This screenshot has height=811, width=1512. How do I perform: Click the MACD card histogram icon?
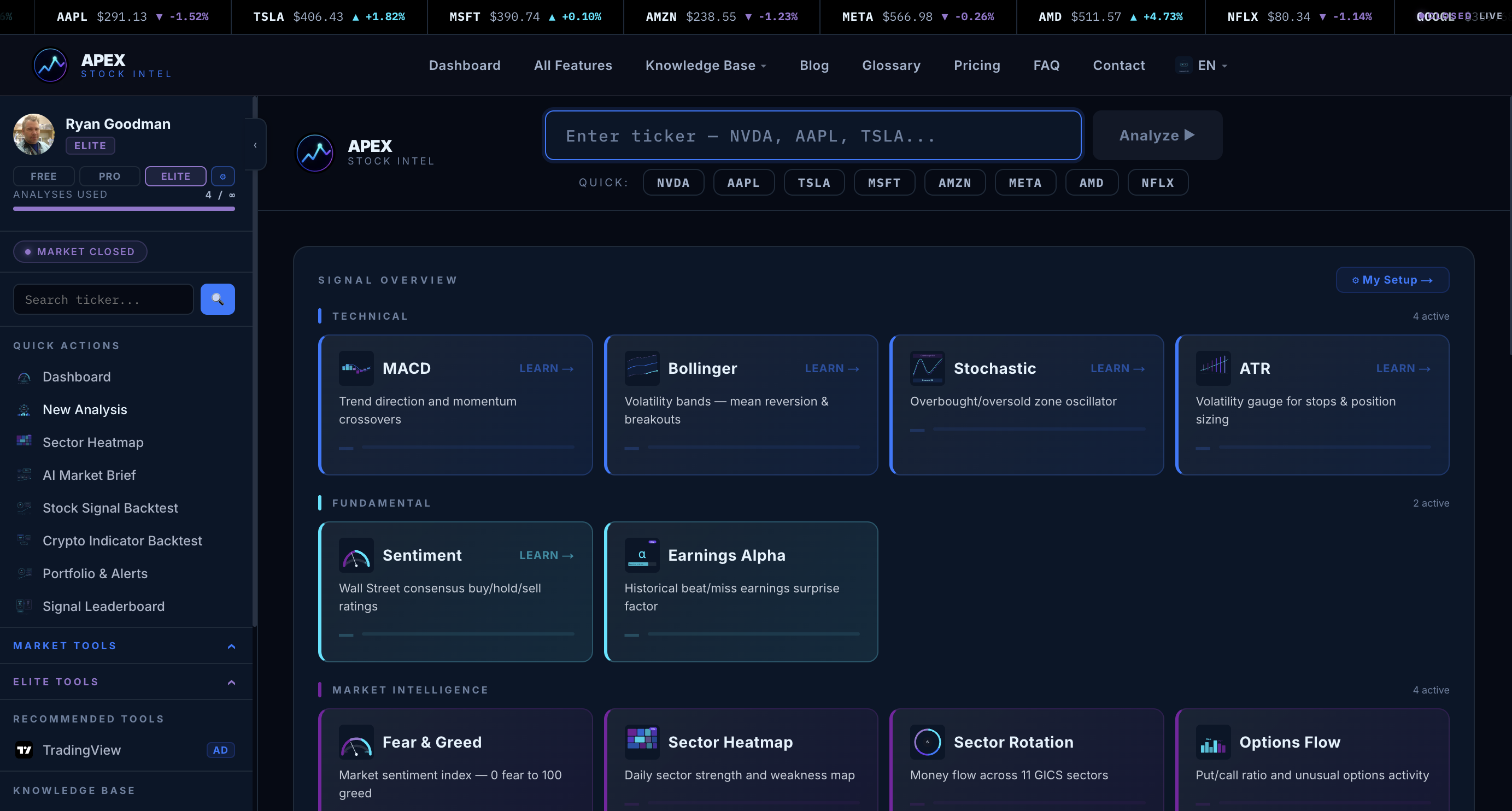pyautogui.click(x=356, y=368)
